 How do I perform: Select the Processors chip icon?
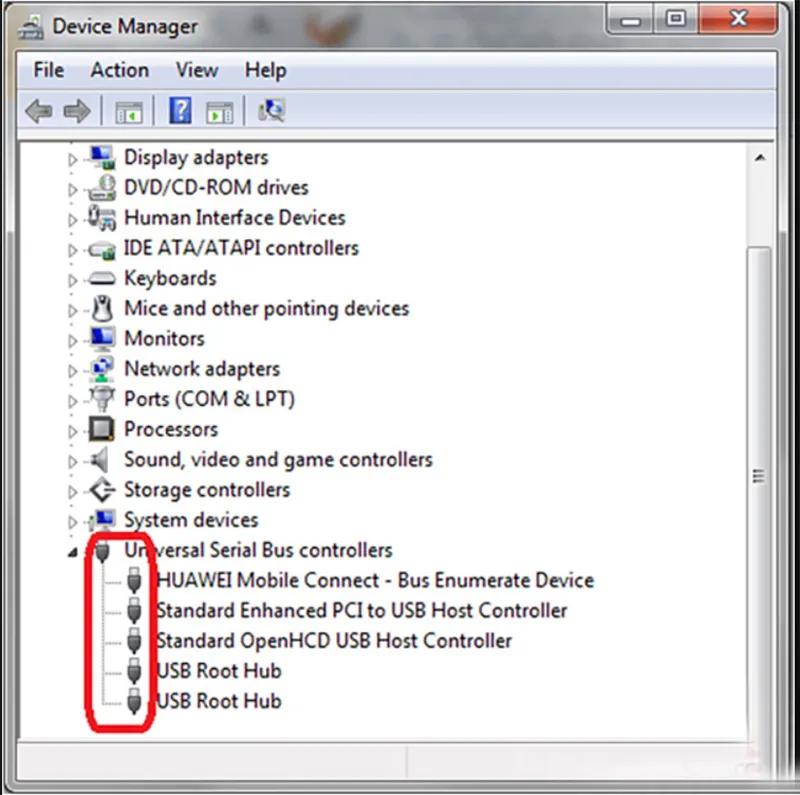(102, 430)
